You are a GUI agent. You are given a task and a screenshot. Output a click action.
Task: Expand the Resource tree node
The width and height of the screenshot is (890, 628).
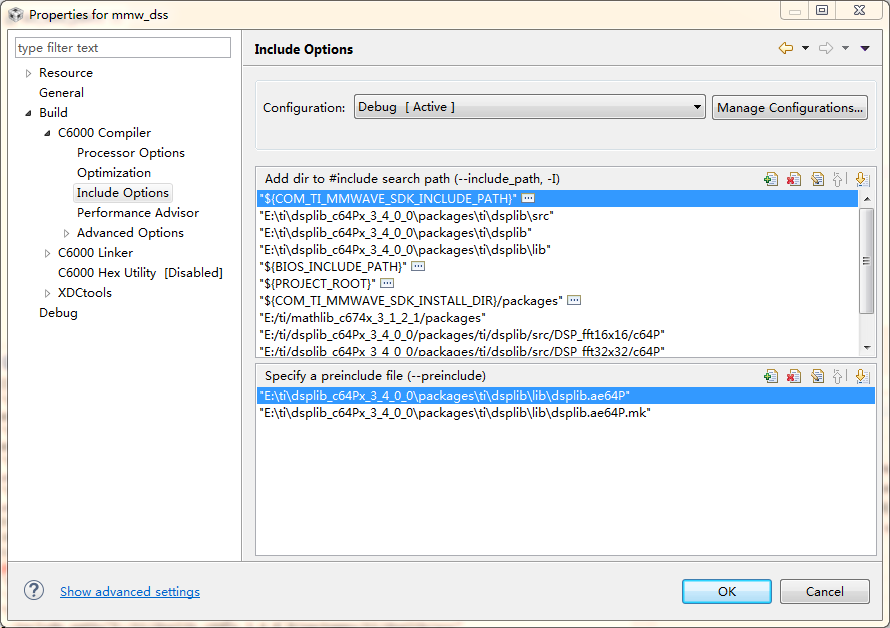pyautogui.click(x=28, y=73)
